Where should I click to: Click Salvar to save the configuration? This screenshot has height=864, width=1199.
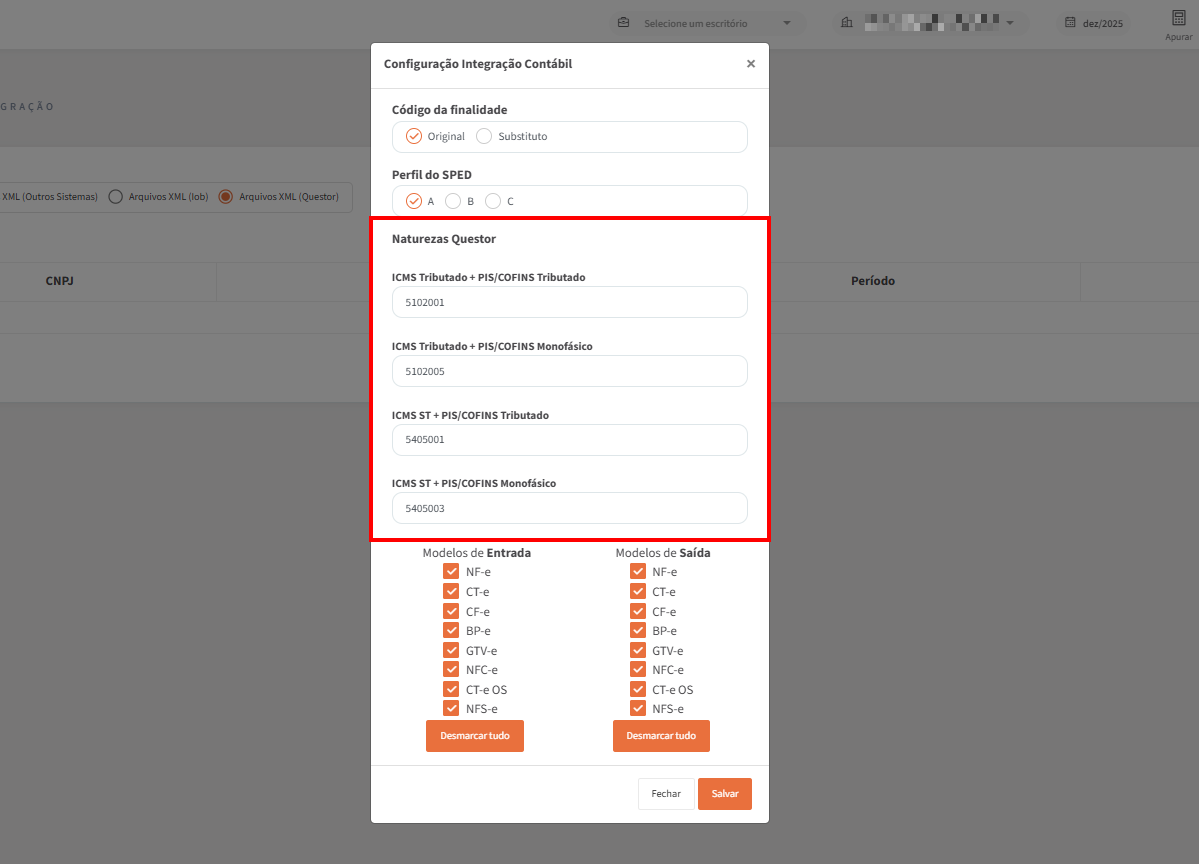pos(724,794)
